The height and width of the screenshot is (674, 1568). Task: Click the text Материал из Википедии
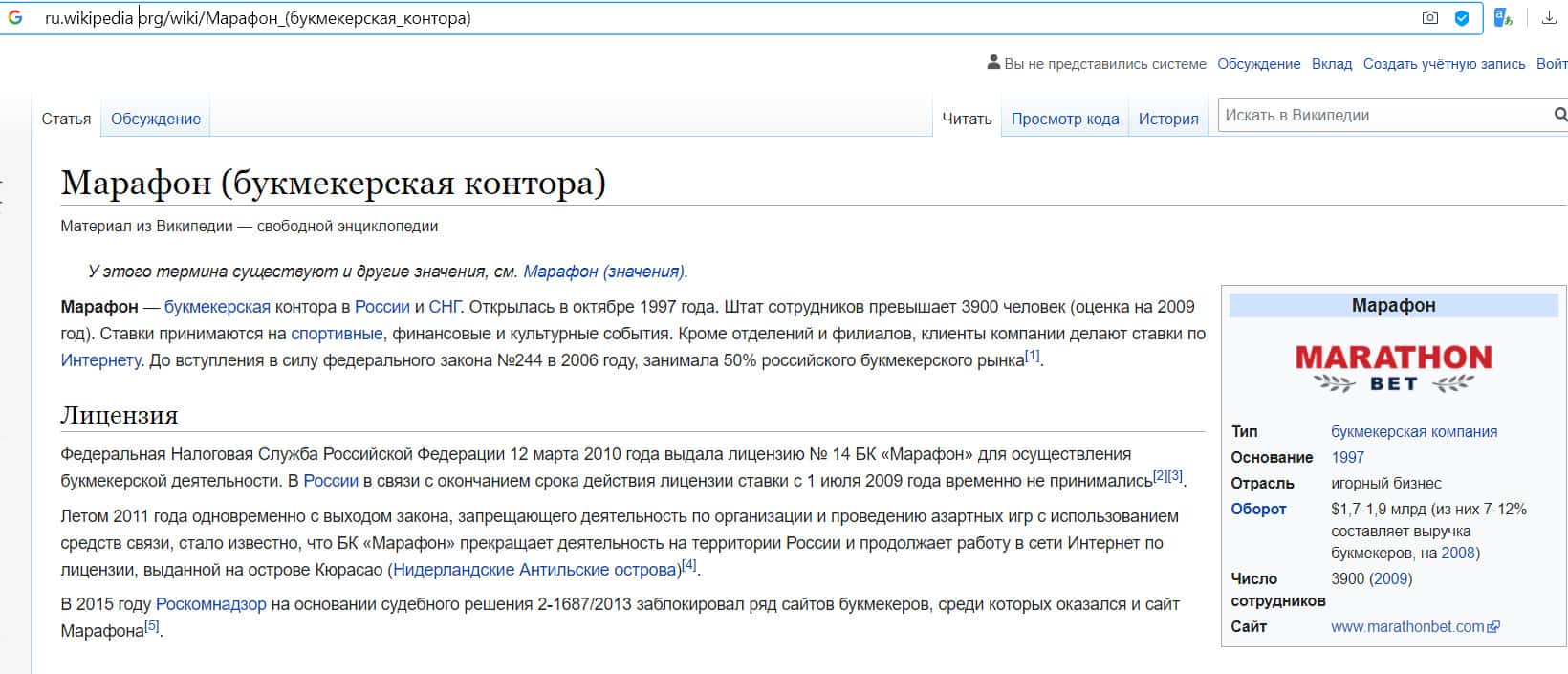(x=146, y=227)
